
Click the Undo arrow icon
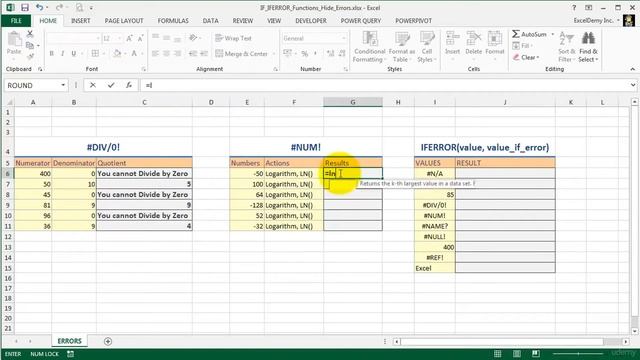(x=39, y=8)
